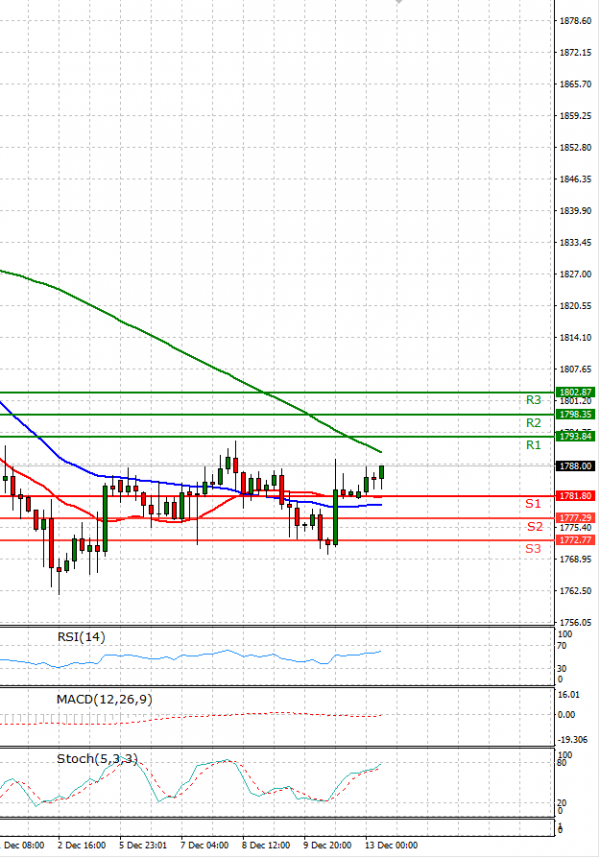Image resolution: width=600 pixels, height=858 pixels.
Task: Click the 1775.40 price axis value
Action: (575, 527)
